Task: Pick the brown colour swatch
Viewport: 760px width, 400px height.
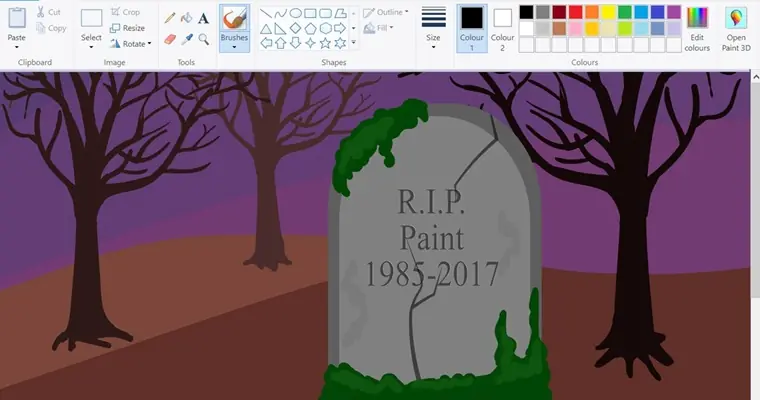Action: (559, 29)
